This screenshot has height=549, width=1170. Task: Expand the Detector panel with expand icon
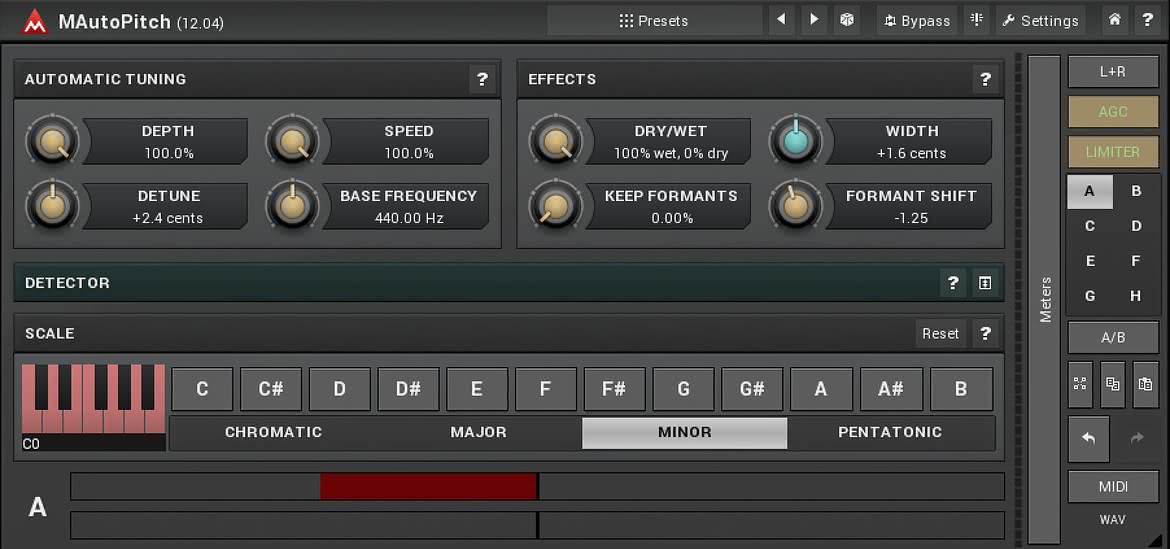pos(986,283)
